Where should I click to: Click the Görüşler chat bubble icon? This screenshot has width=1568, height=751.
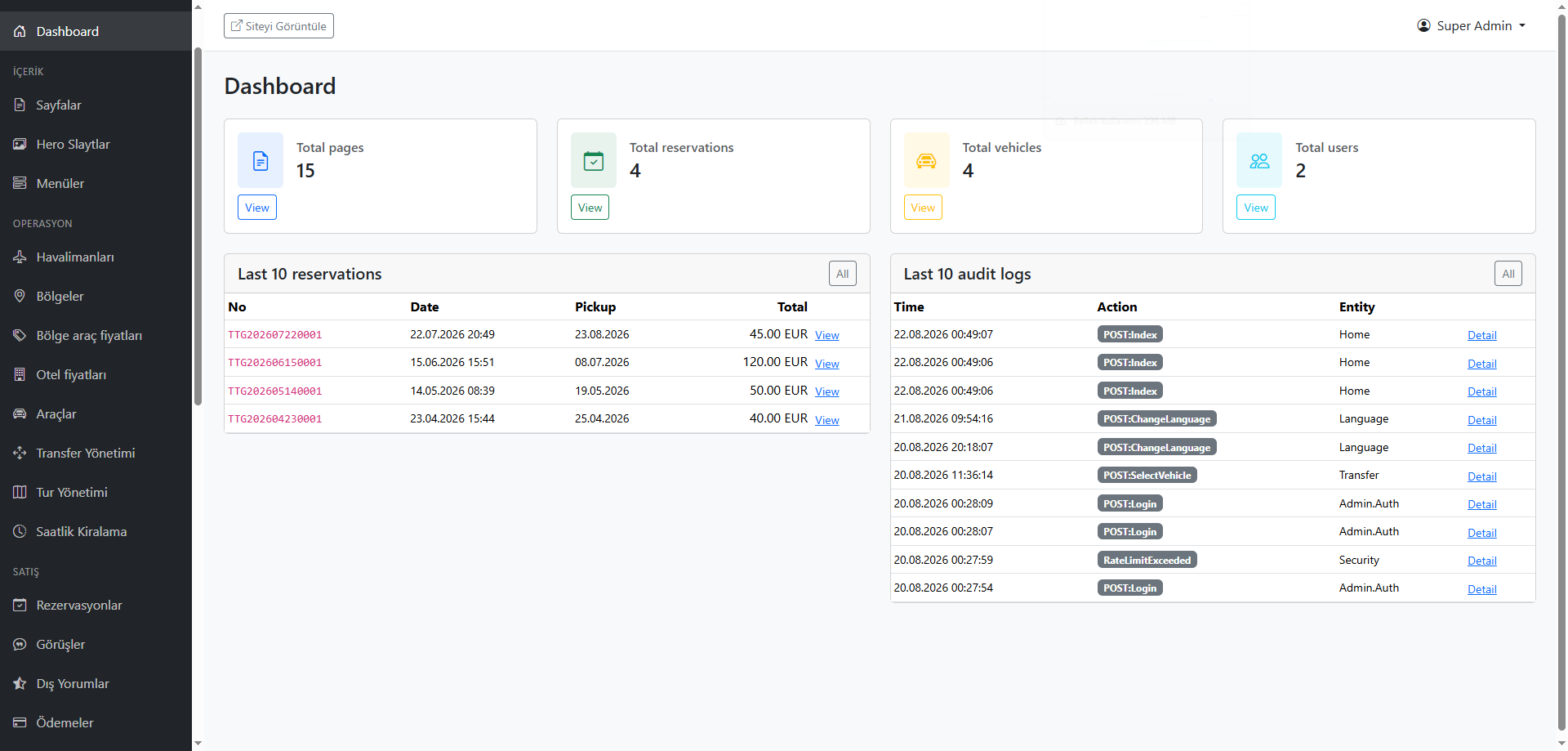[x=20, y=644]
